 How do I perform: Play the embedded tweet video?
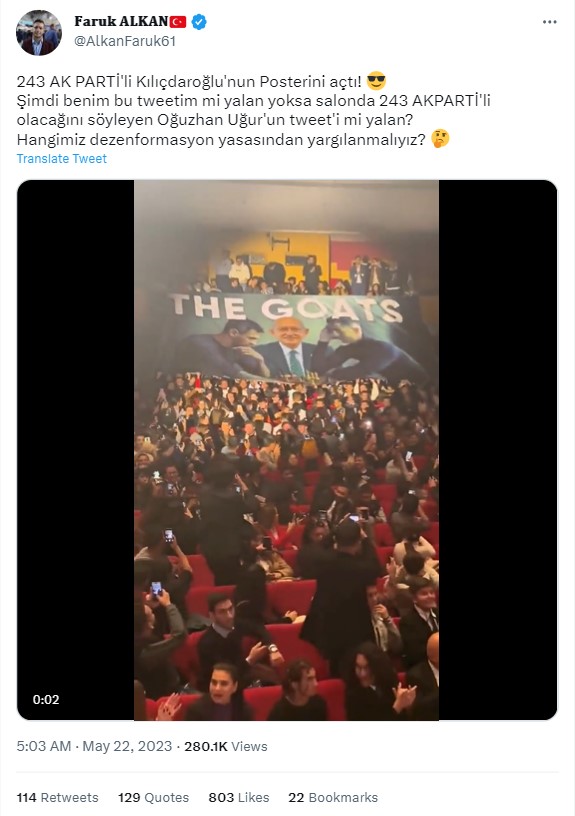tap(287, 450)
